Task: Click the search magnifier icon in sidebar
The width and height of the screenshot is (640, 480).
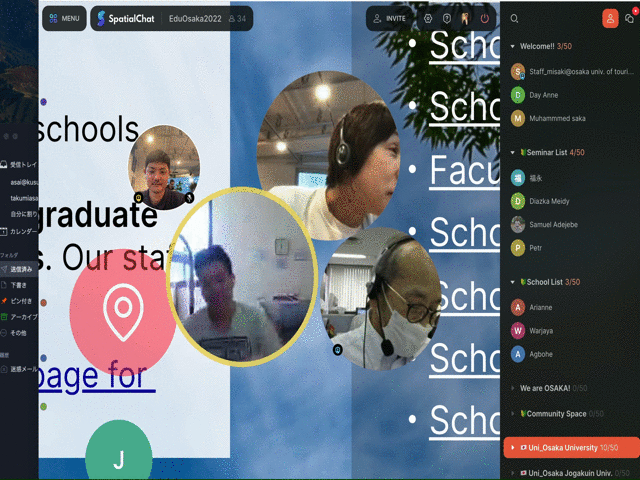Action: coord(514,18)
